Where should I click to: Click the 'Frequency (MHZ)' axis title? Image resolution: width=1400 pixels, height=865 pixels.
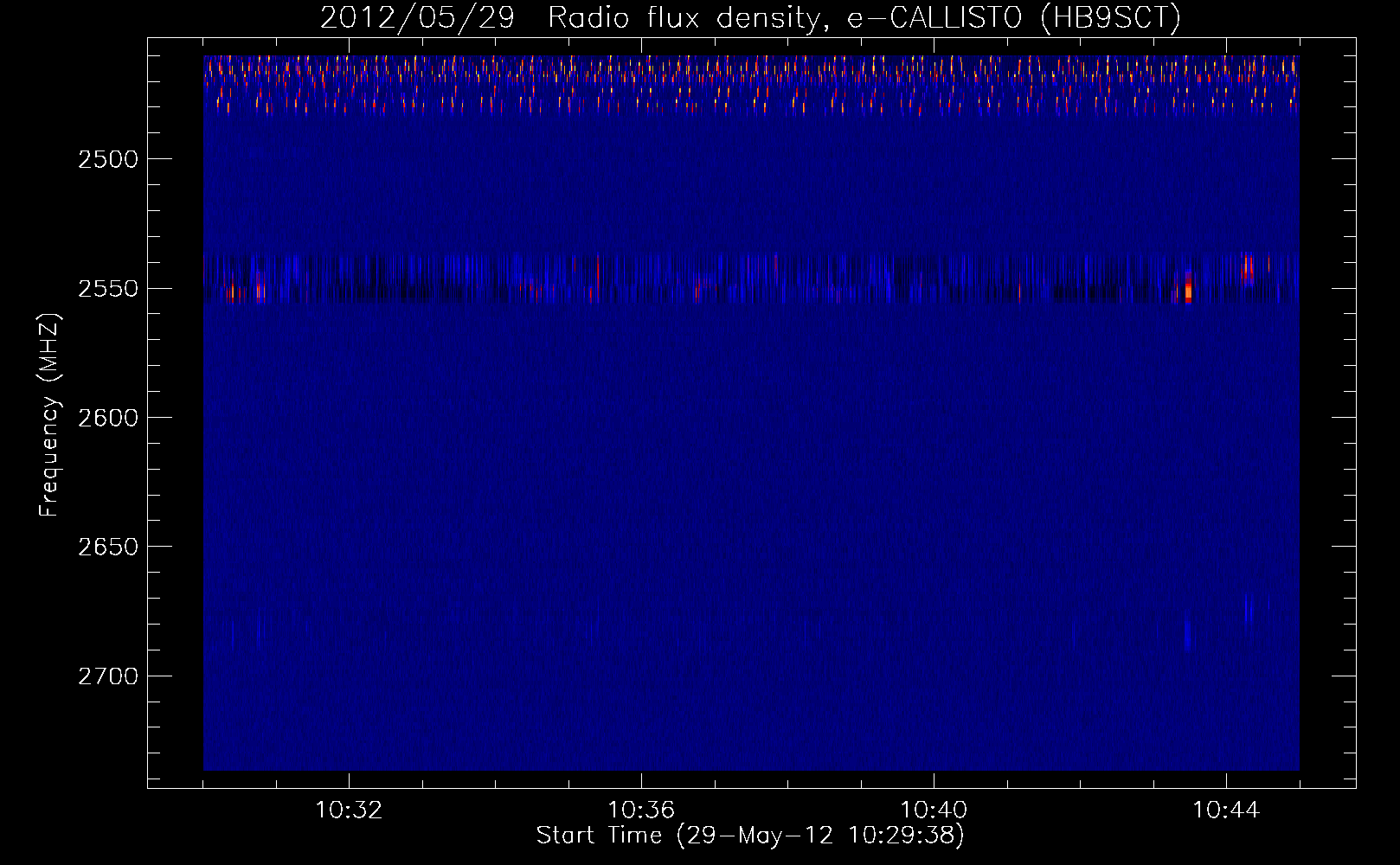tap(49, 415)
